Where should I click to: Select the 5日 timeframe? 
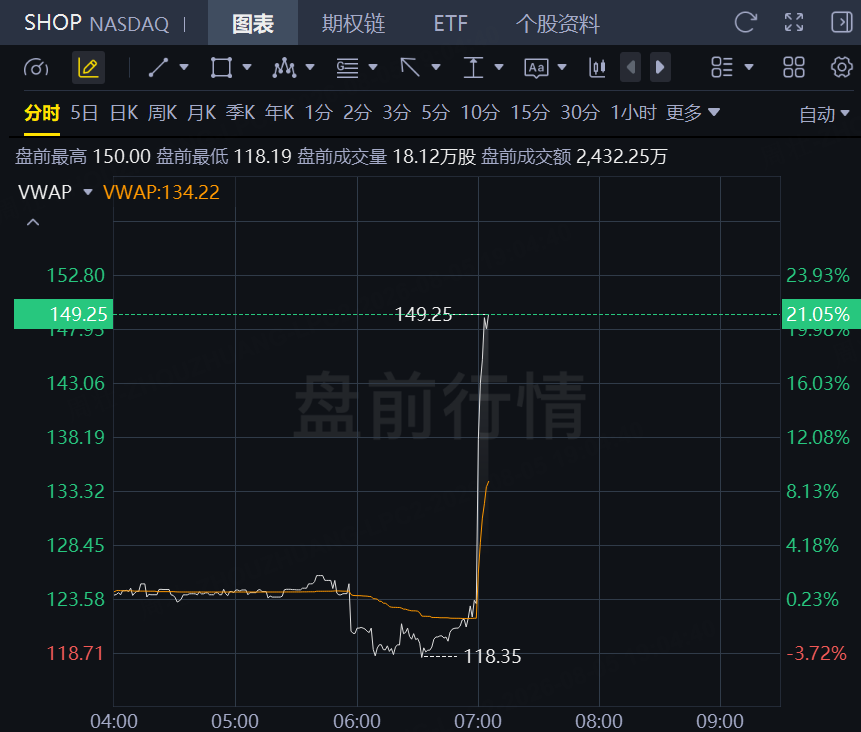click(84, 113)
